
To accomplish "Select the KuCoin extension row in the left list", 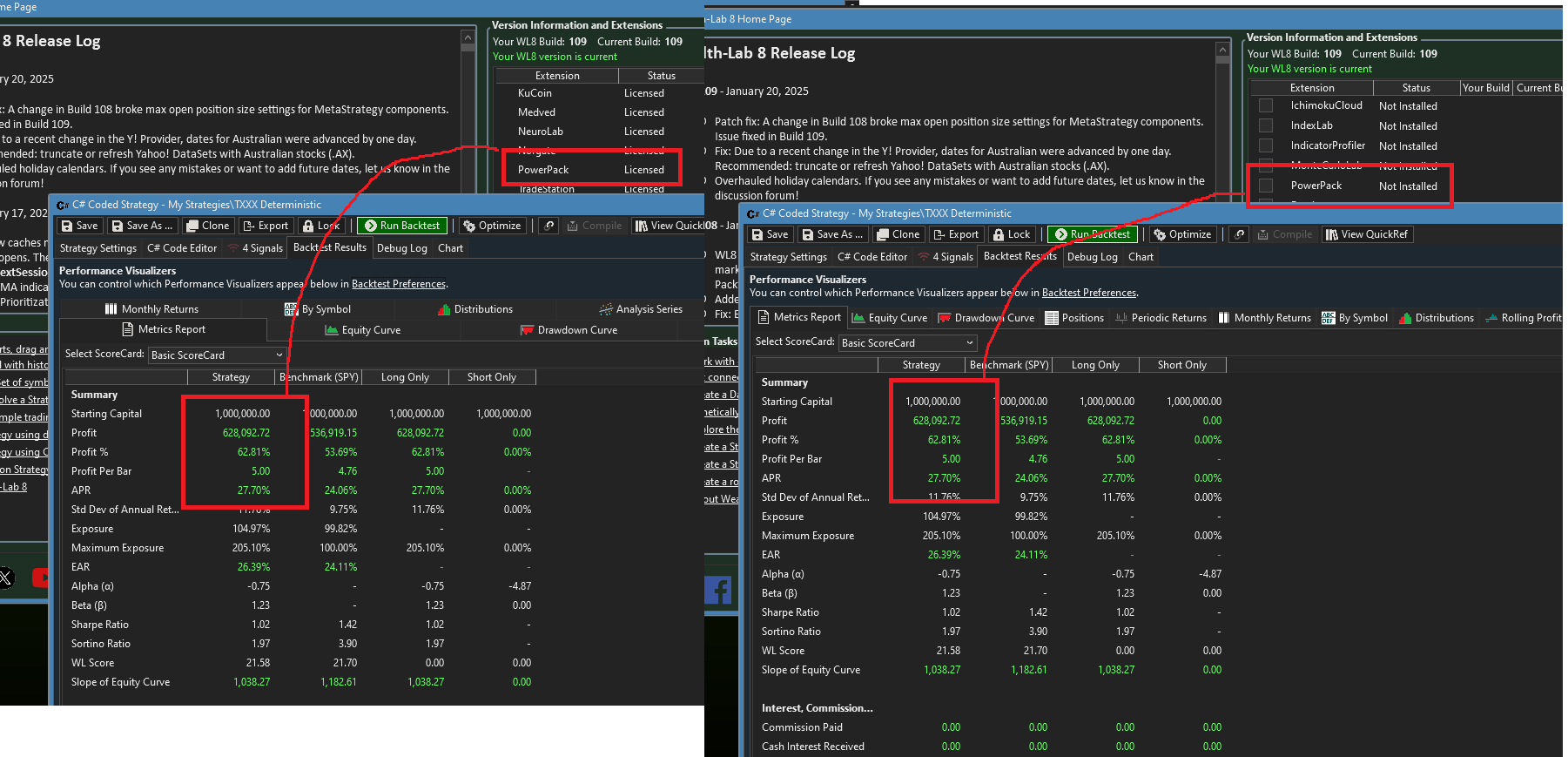I will 599,93.
